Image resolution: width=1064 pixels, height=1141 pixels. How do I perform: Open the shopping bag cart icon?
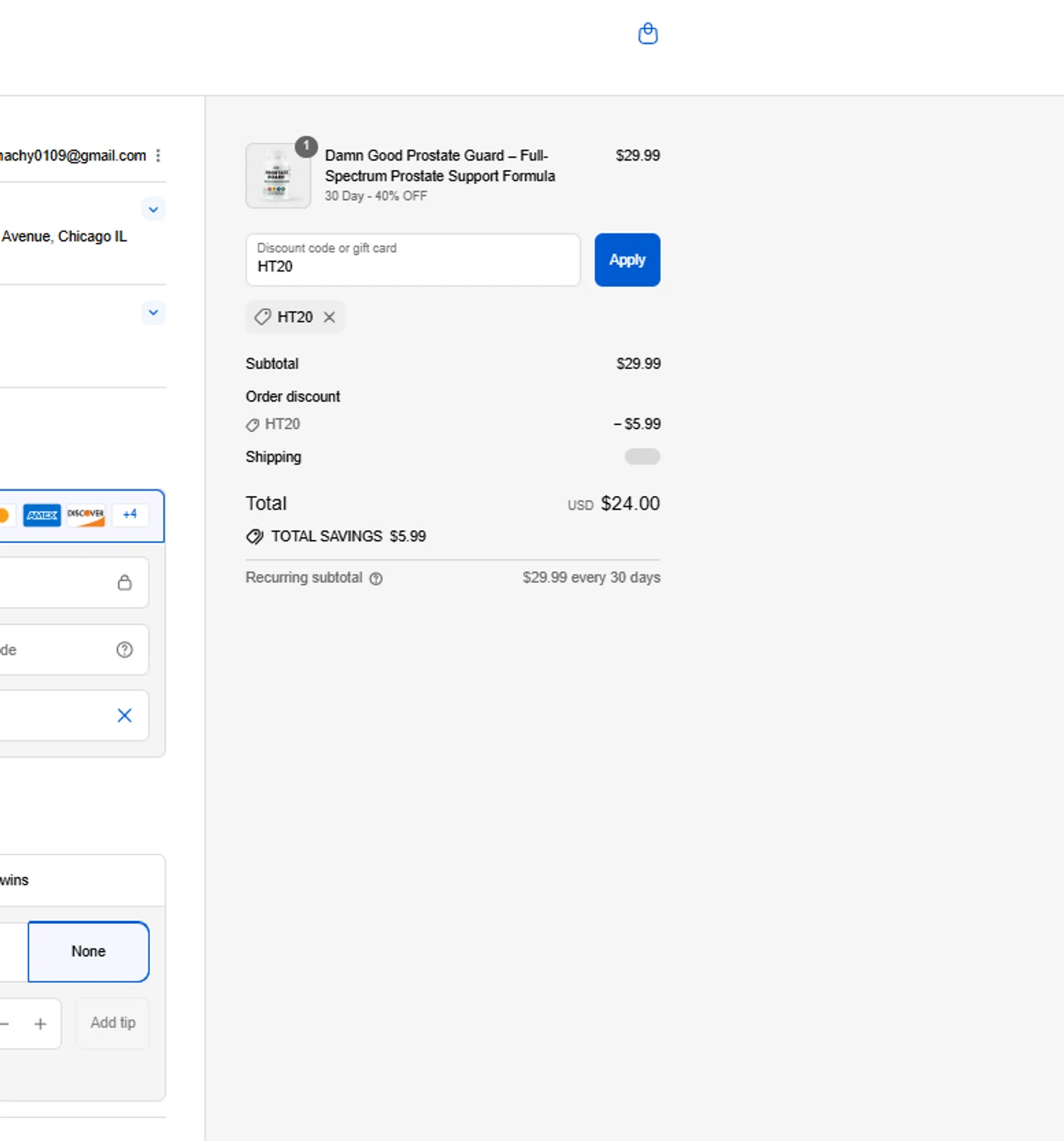pos(648,33)
